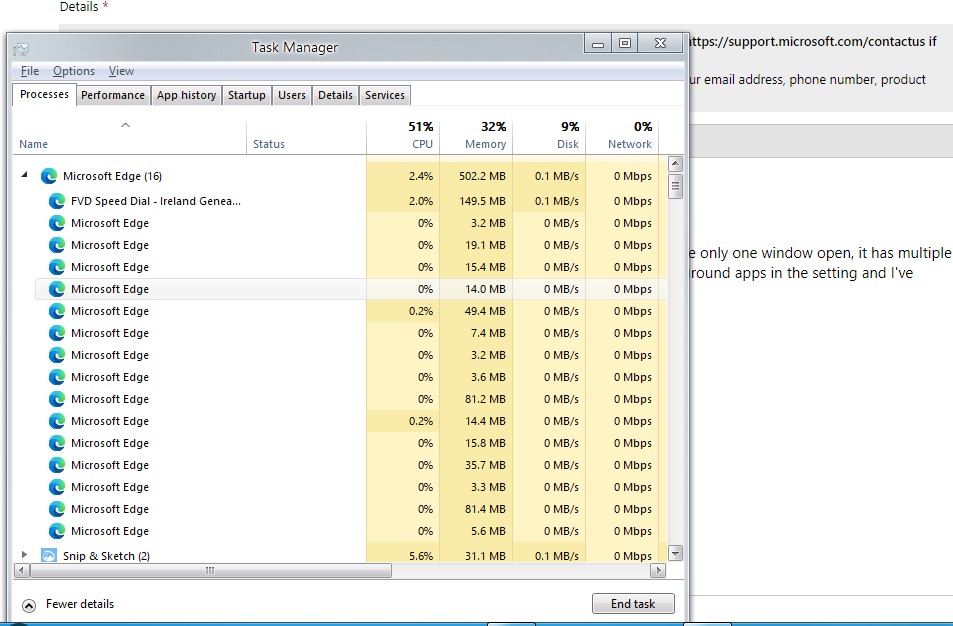Click the 502.2 MB memory value
953x626 pixels.
click(482, 176)
